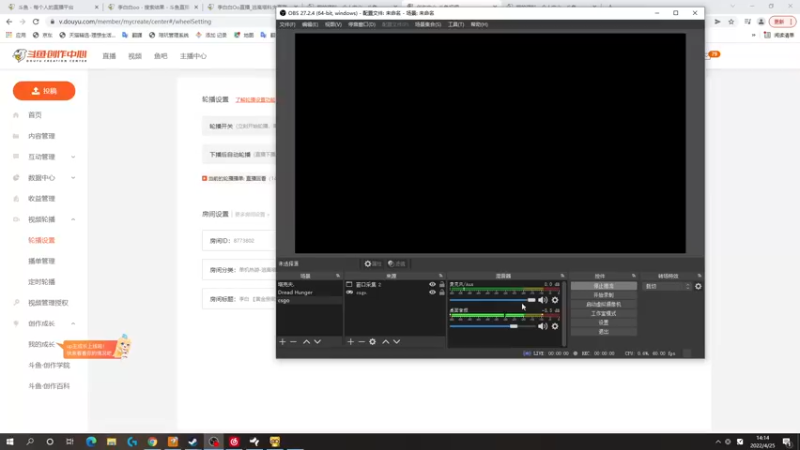Pop out the Scenes dock icon
Screen dimensions: 800x450
338,276
